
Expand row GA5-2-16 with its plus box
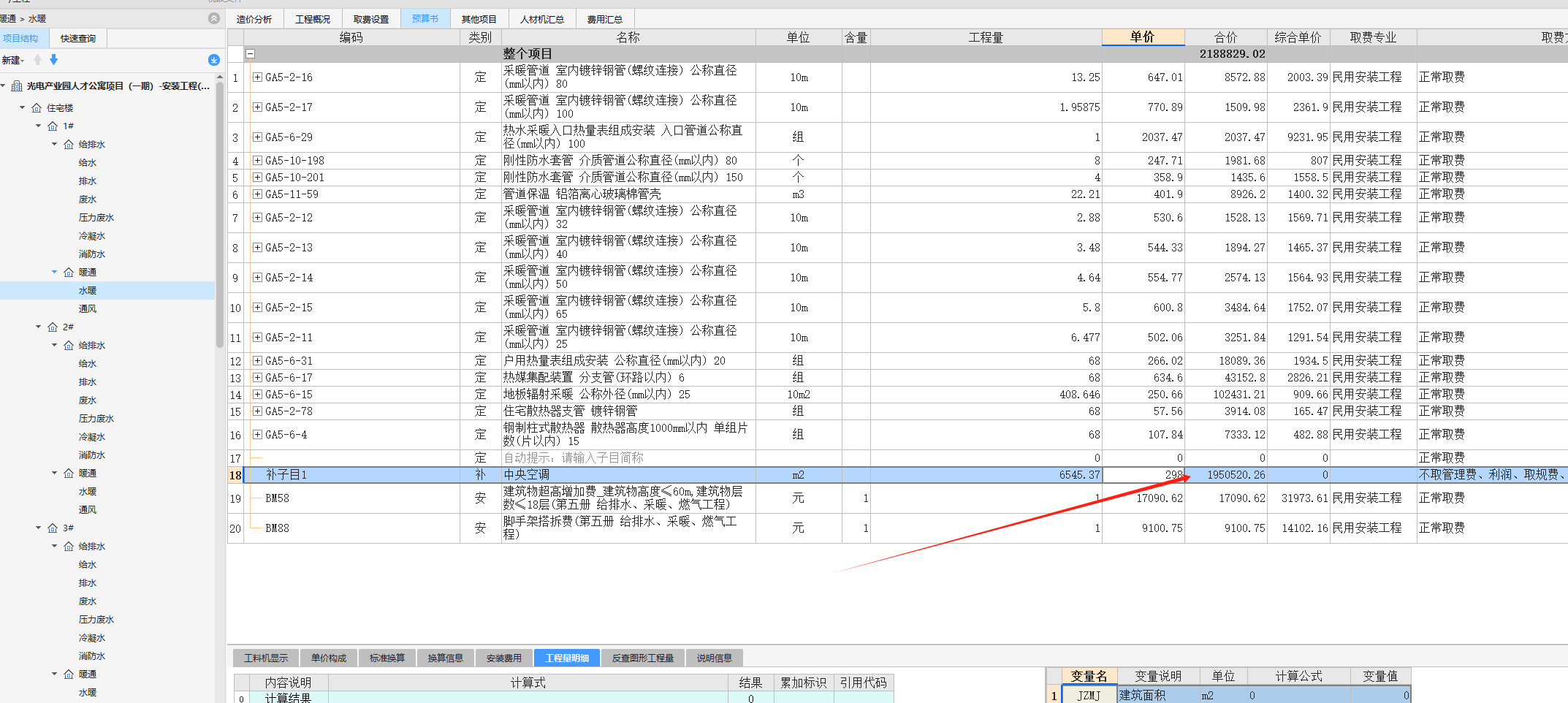[257, 77]
